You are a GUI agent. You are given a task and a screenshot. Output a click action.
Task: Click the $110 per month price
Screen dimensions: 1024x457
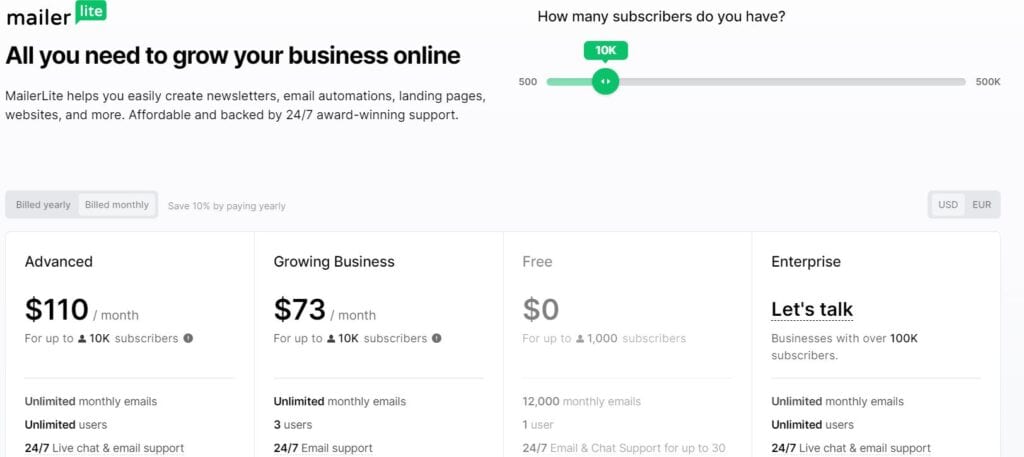point(82,310)
